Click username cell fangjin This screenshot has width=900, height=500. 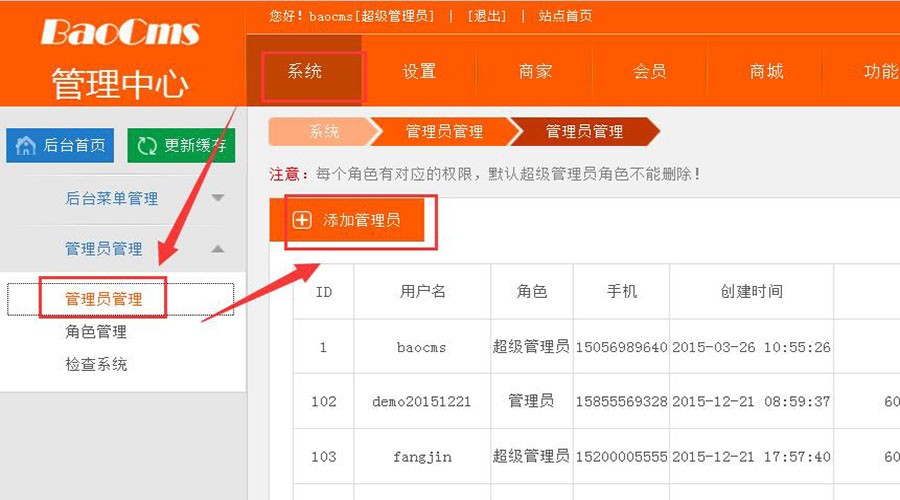point(422,457)
